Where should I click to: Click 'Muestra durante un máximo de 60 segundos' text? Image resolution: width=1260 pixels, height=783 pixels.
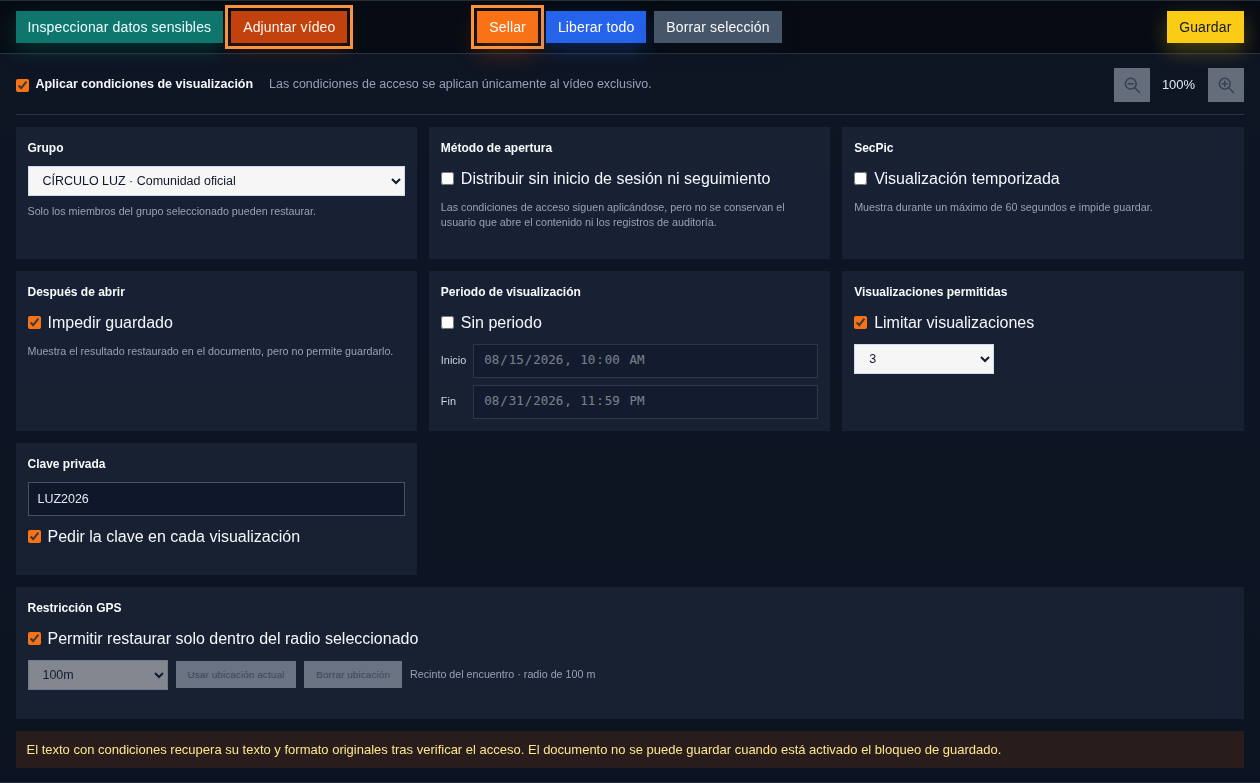pyautogui.click(x=1003, y=207)
